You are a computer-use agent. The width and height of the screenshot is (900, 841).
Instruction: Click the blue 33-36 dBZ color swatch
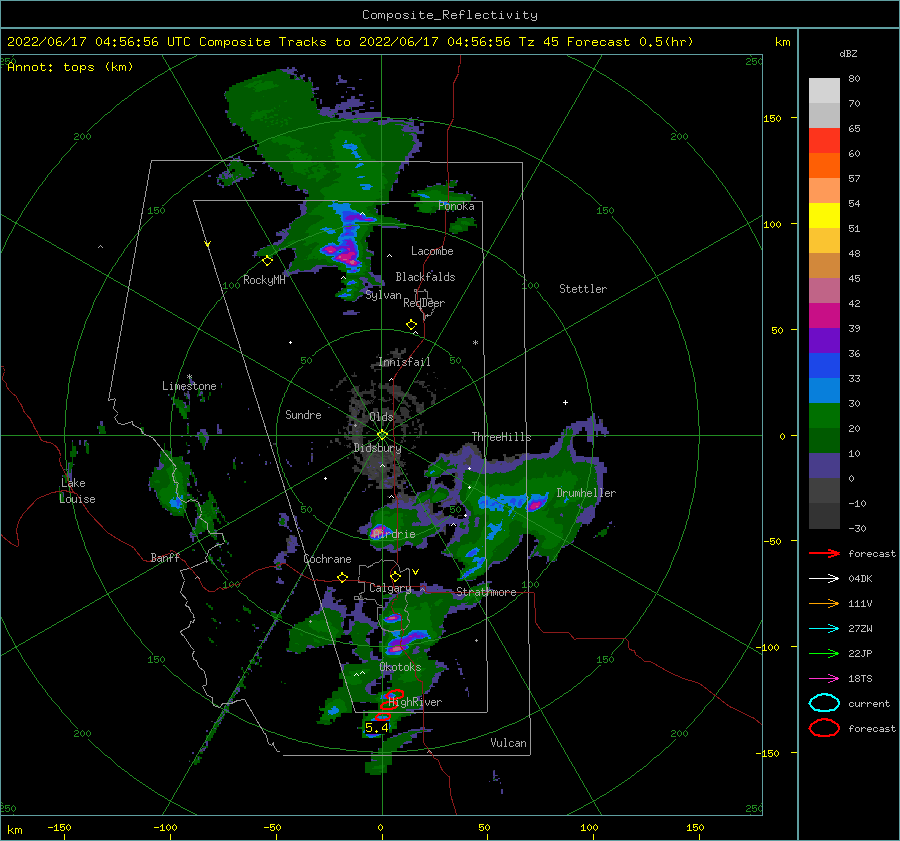824,366
